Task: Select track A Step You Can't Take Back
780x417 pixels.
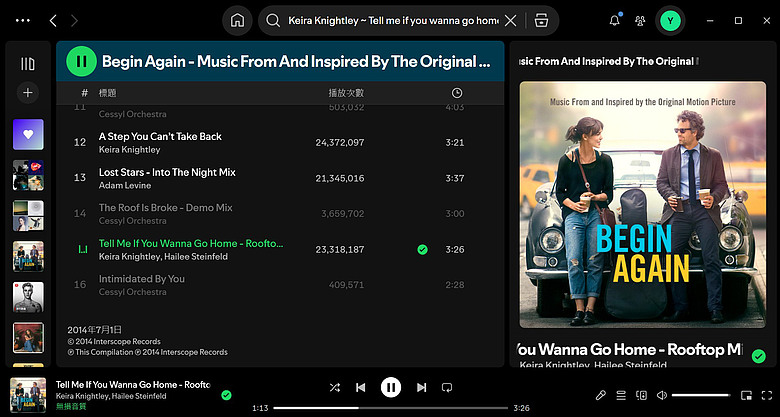Action: point(280,142)
